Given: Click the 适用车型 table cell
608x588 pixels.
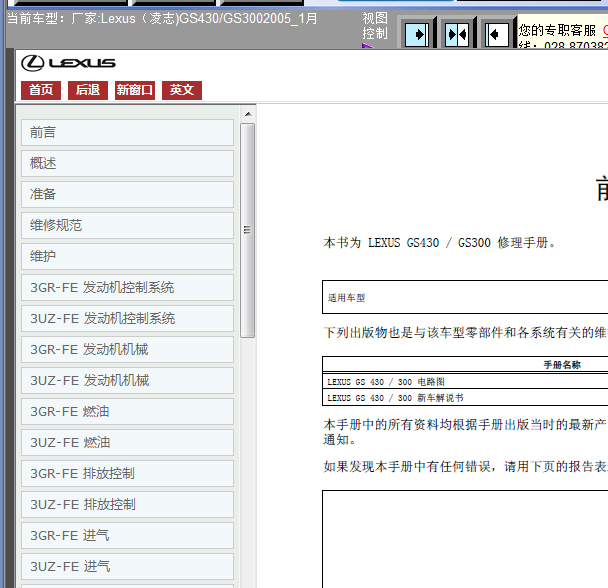Looking at the screenshot, I should point(465,297).
